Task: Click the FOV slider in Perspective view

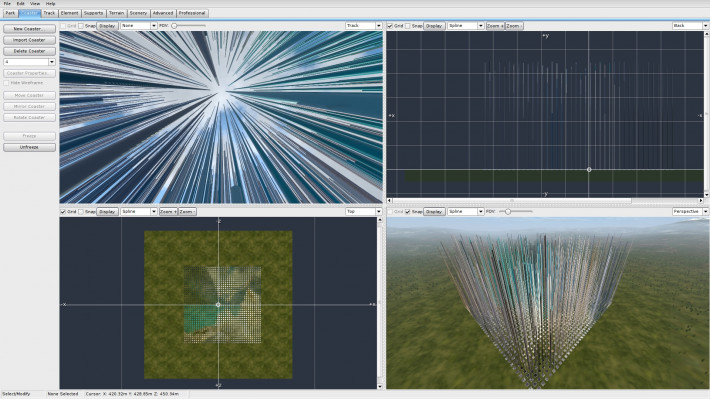Action: (516, 212)
